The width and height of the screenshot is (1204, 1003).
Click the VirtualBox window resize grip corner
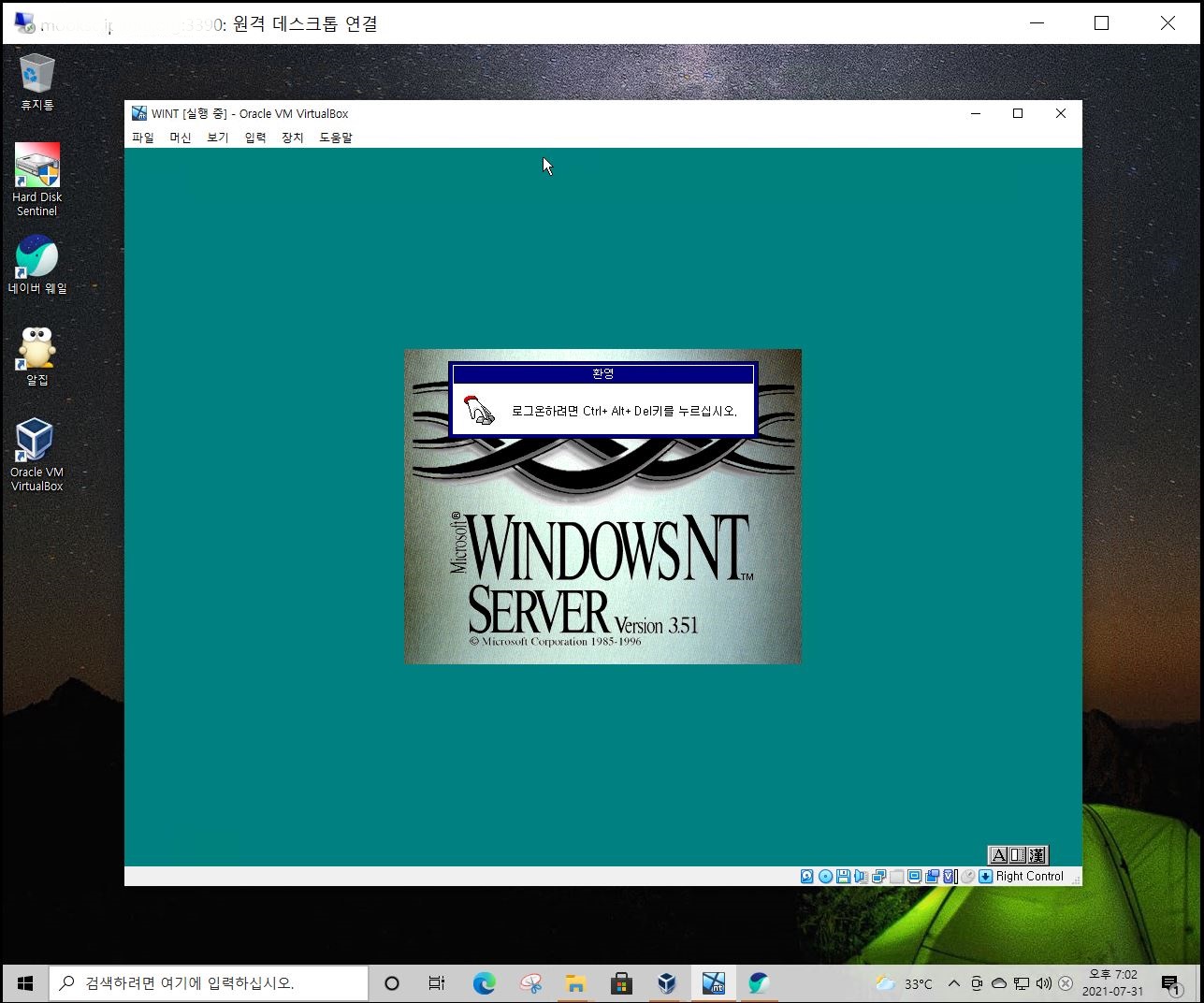pos(1076,879)
